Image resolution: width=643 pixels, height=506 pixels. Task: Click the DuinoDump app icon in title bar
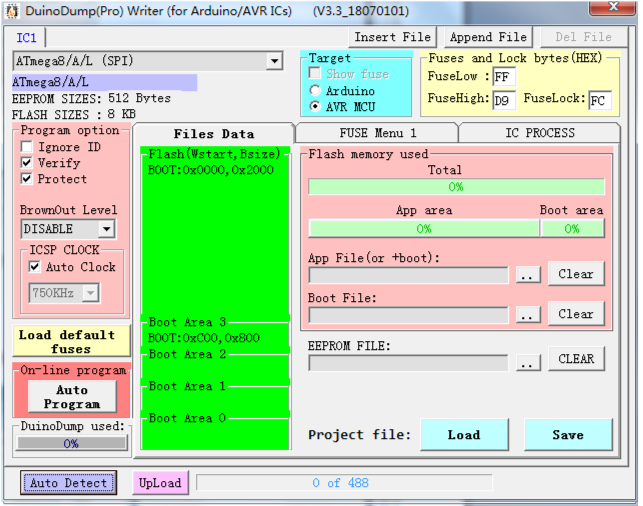coord(12,11)
